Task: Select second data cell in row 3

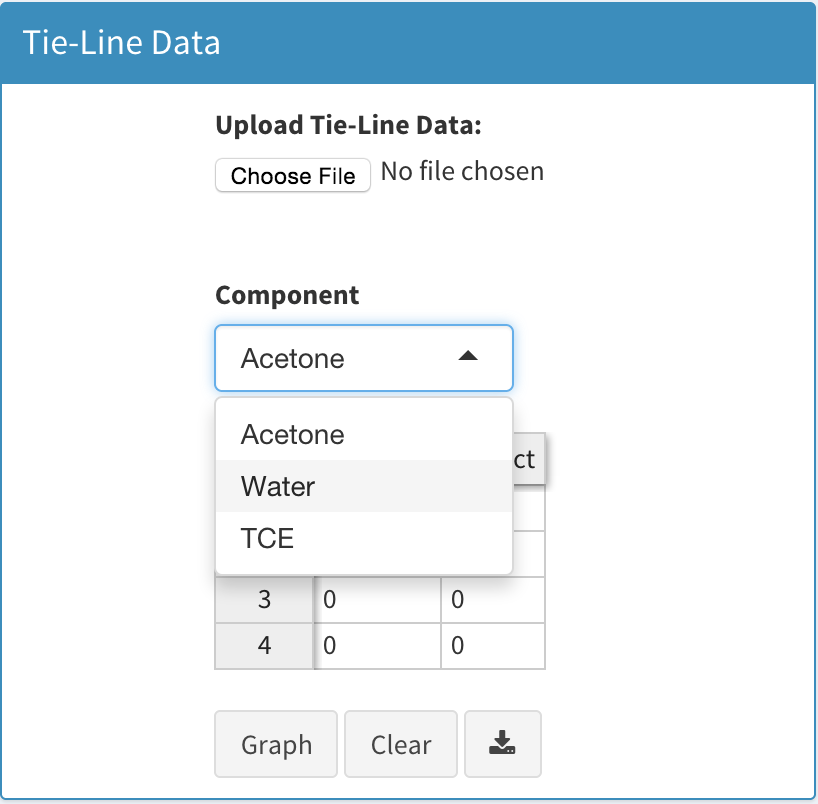Action: coord(493,600)
